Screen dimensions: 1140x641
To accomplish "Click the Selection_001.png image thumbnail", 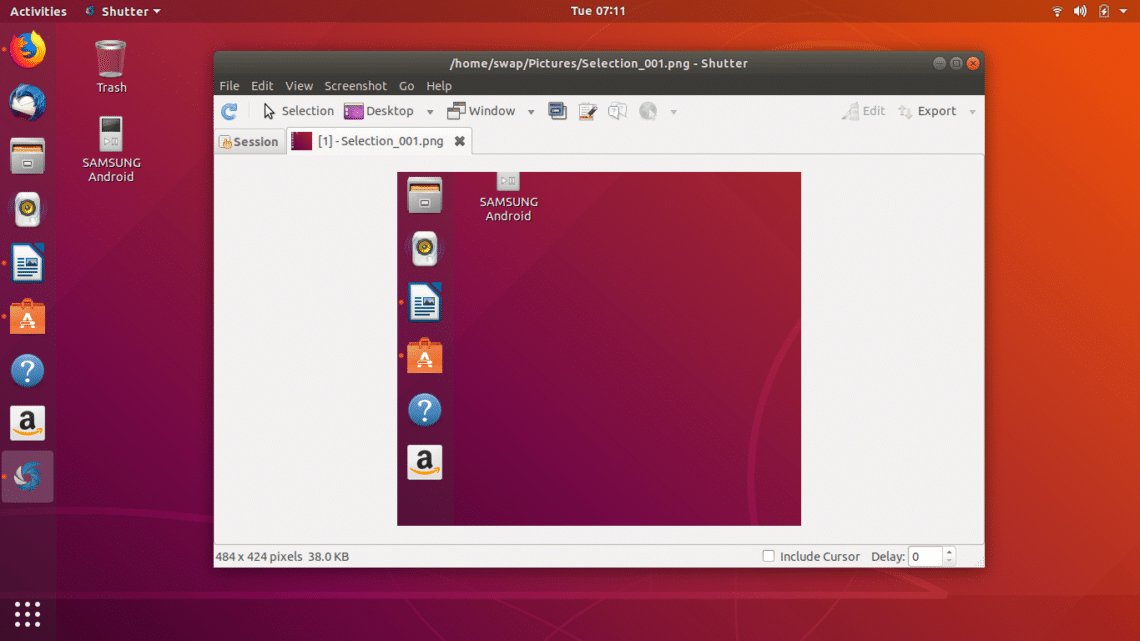I will [x=301, y=141].
